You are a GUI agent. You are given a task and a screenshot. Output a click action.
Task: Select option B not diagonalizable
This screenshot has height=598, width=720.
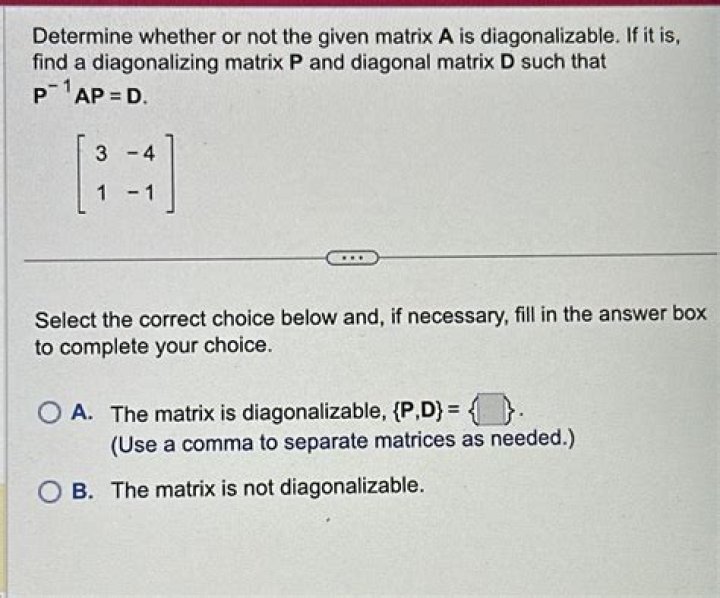click(49, 492)
